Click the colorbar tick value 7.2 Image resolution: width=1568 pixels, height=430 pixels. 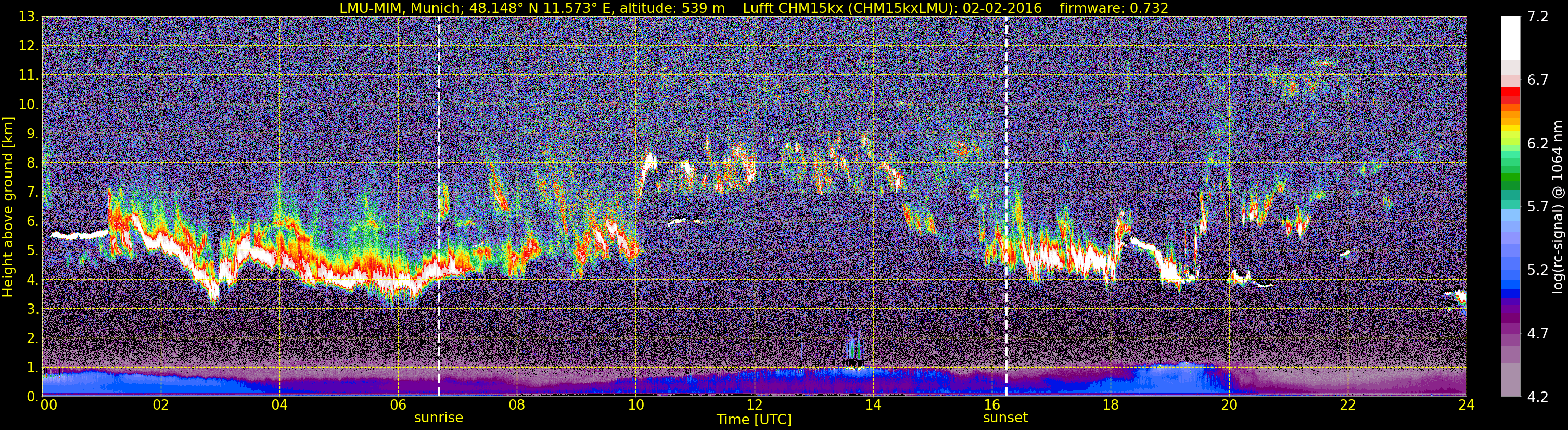(1538, 17)
